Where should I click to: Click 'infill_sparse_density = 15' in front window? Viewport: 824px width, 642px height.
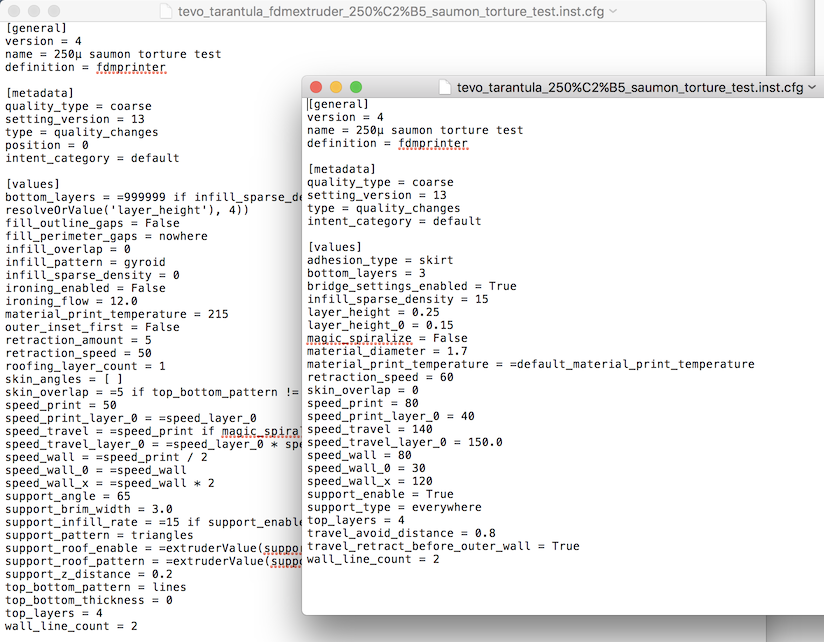tap(398, 299)
